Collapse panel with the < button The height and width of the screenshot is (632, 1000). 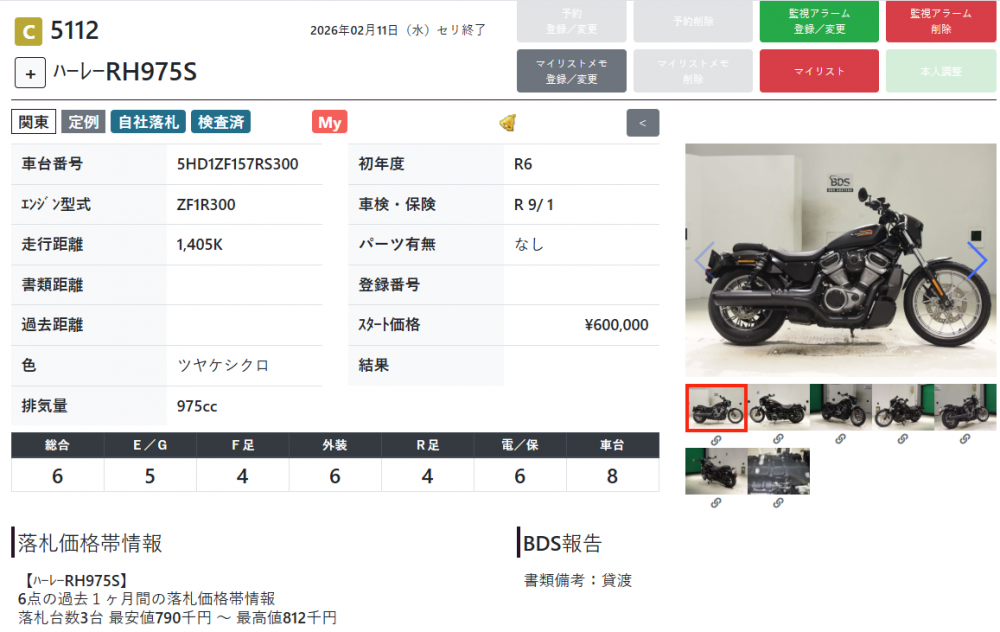pos(643,122)
